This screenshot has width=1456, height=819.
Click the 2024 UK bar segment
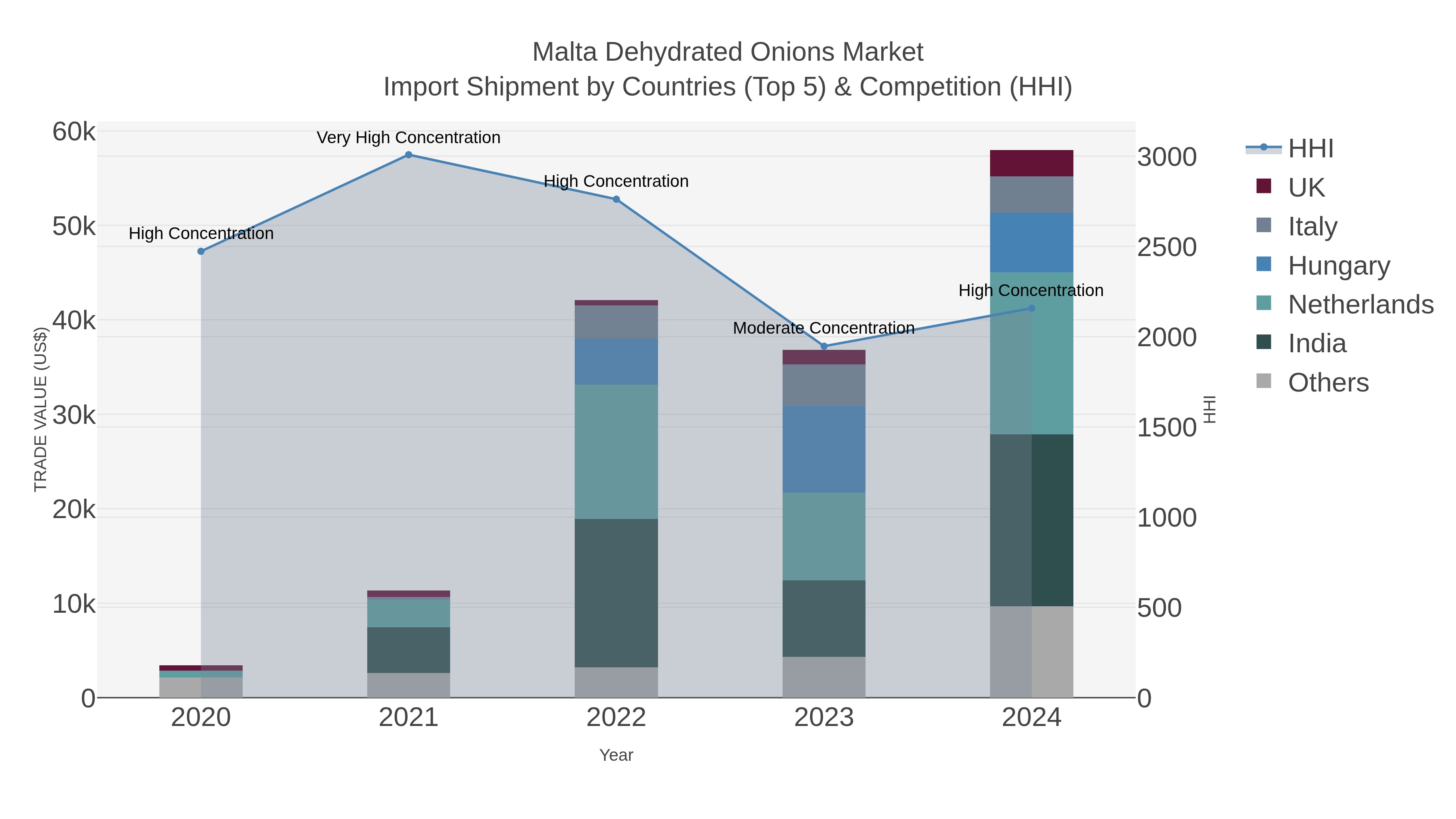click(1031, 163)
